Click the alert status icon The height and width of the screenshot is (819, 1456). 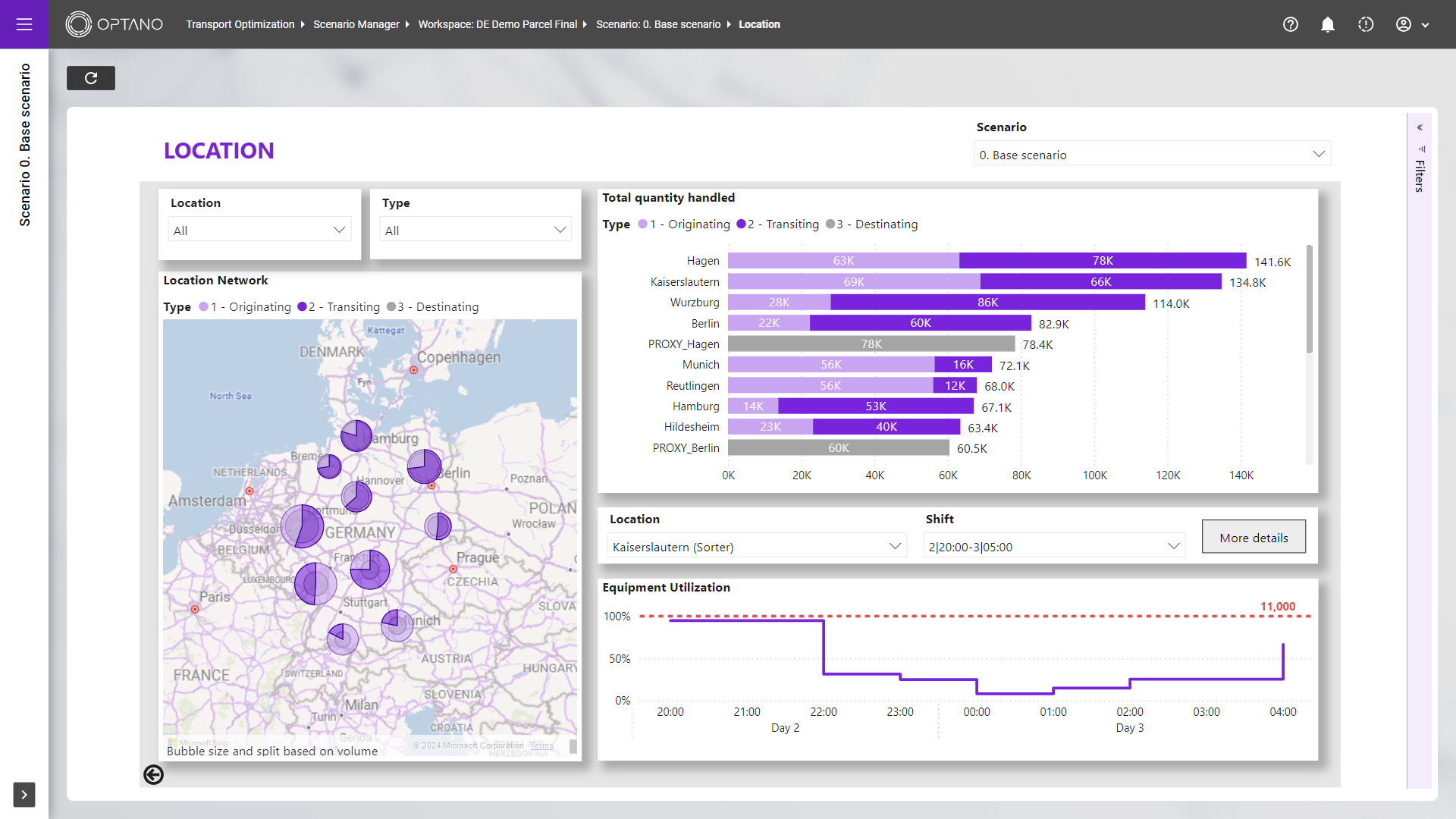1365,24
